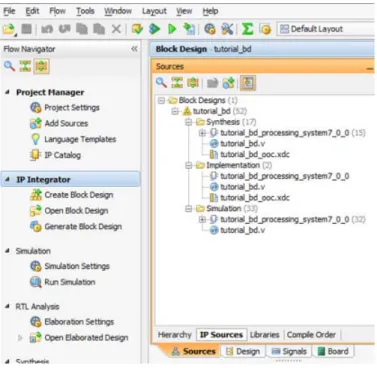Click Create Block Design
The width and height of the screenshot is (377, 368).
[x=72, y=195]
